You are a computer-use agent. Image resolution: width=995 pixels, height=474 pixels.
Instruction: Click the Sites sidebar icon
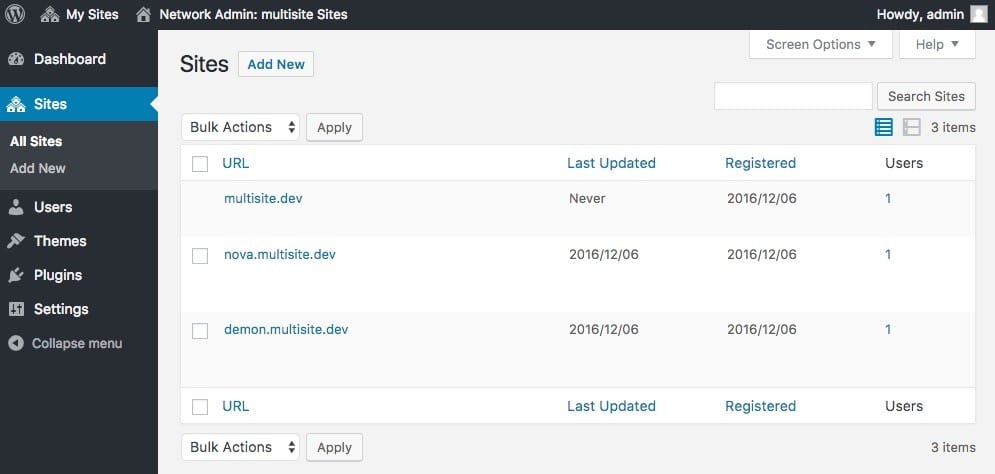pos(16,104)
